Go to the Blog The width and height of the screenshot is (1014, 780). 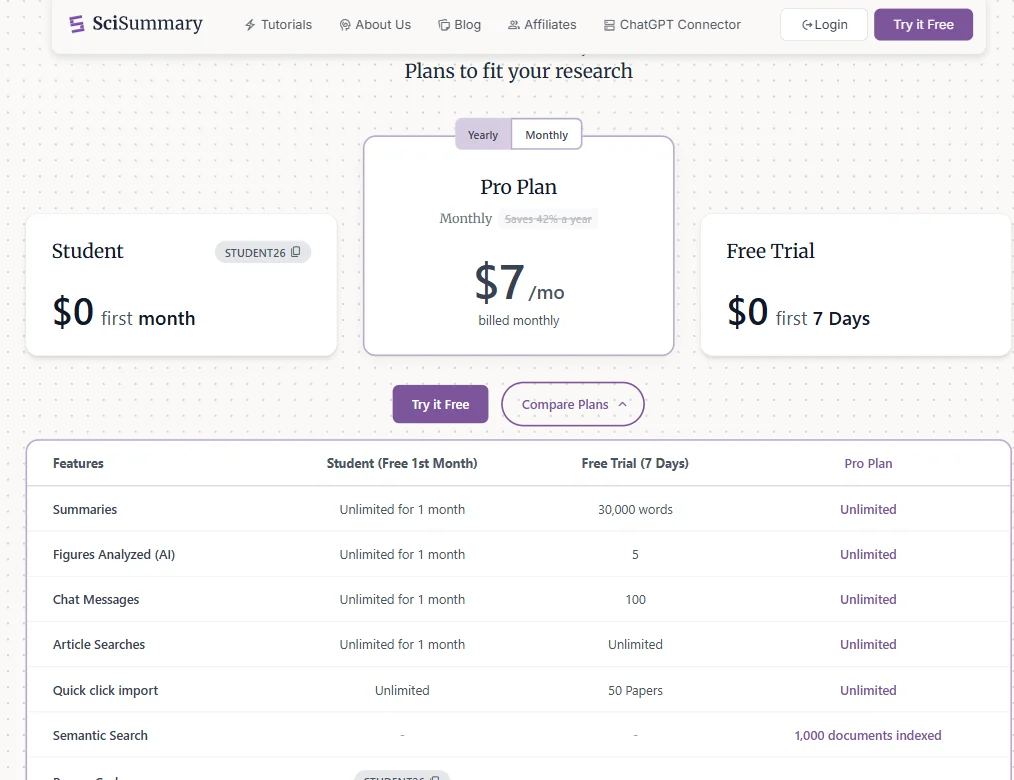tap(460, 25)
